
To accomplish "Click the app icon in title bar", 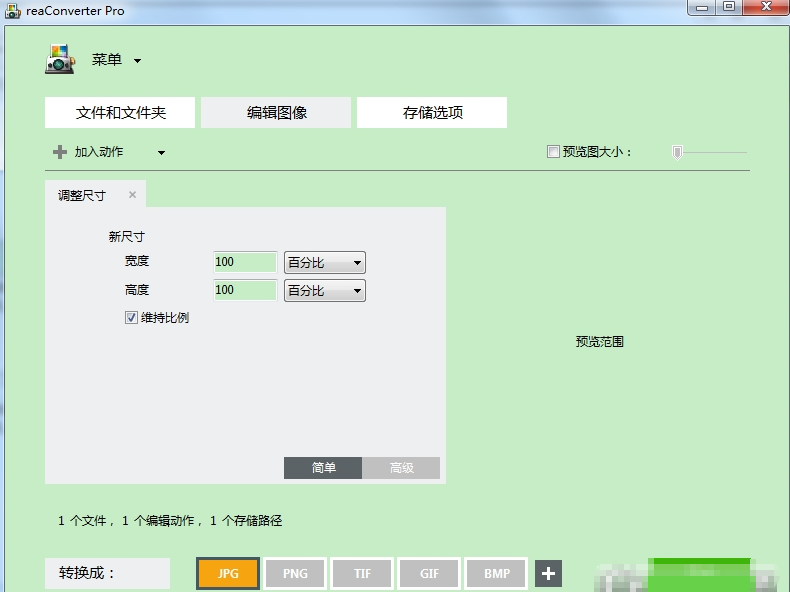I will [x=13, y=9].
